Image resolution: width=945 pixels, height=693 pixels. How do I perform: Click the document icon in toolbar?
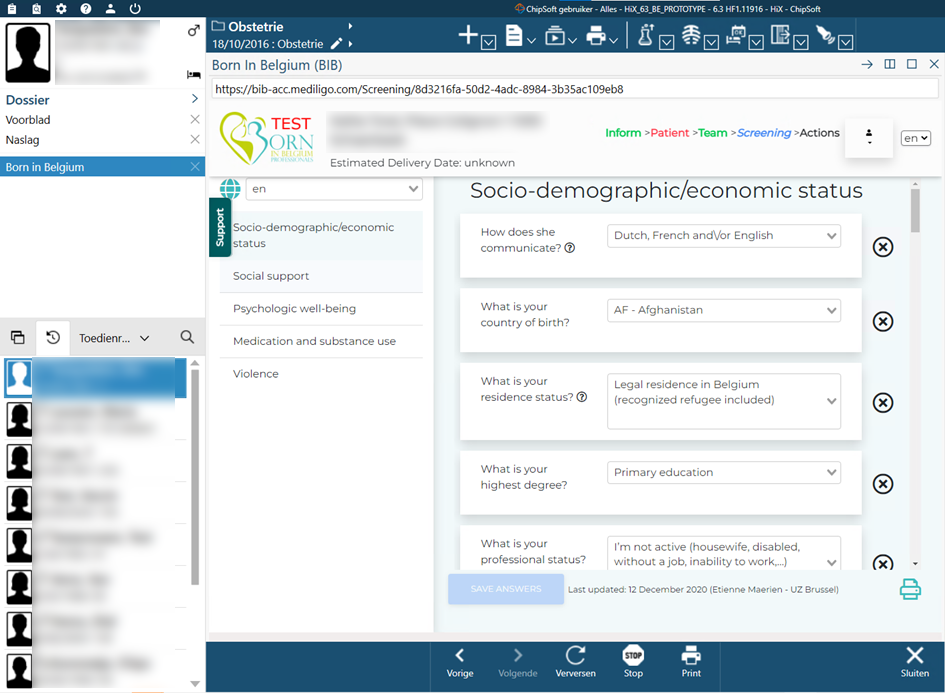click(x=513, y=35)
